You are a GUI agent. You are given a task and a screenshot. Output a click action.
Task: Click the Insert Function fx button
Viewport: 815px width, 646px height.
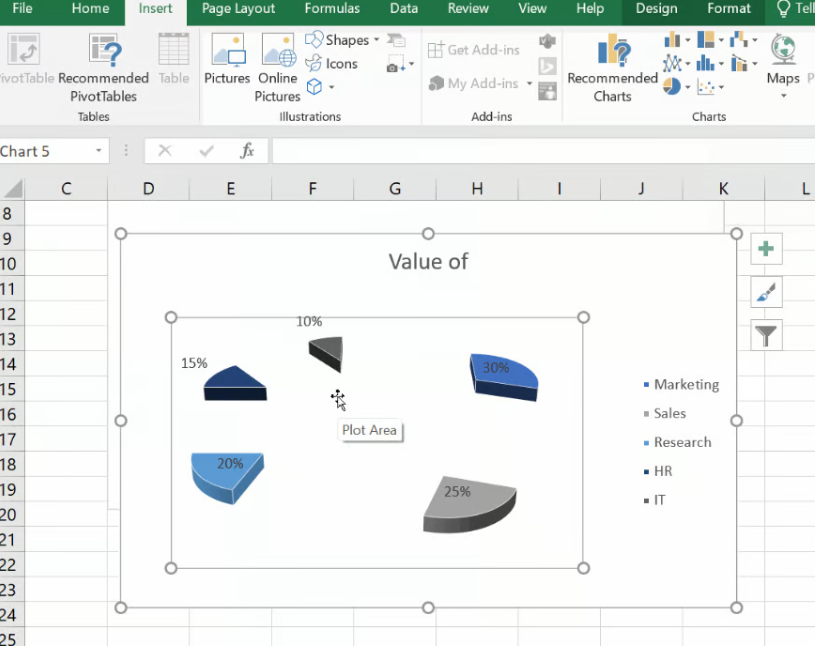point(247,151)
